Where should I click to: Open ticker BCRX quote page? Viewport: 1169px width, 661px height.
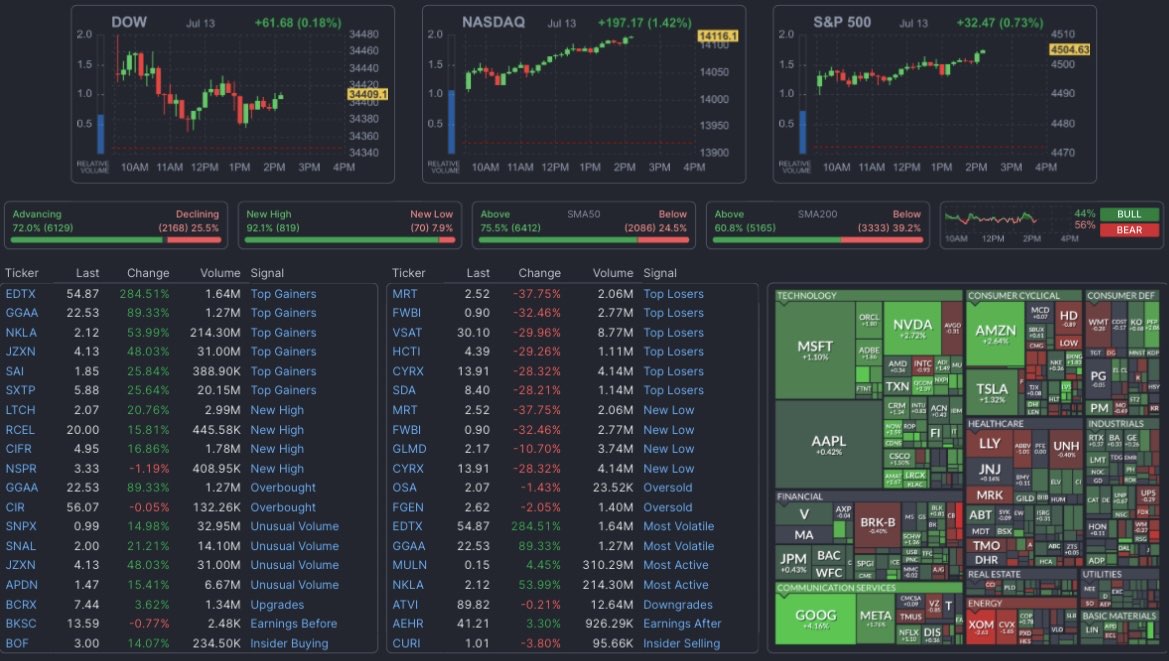21,604
